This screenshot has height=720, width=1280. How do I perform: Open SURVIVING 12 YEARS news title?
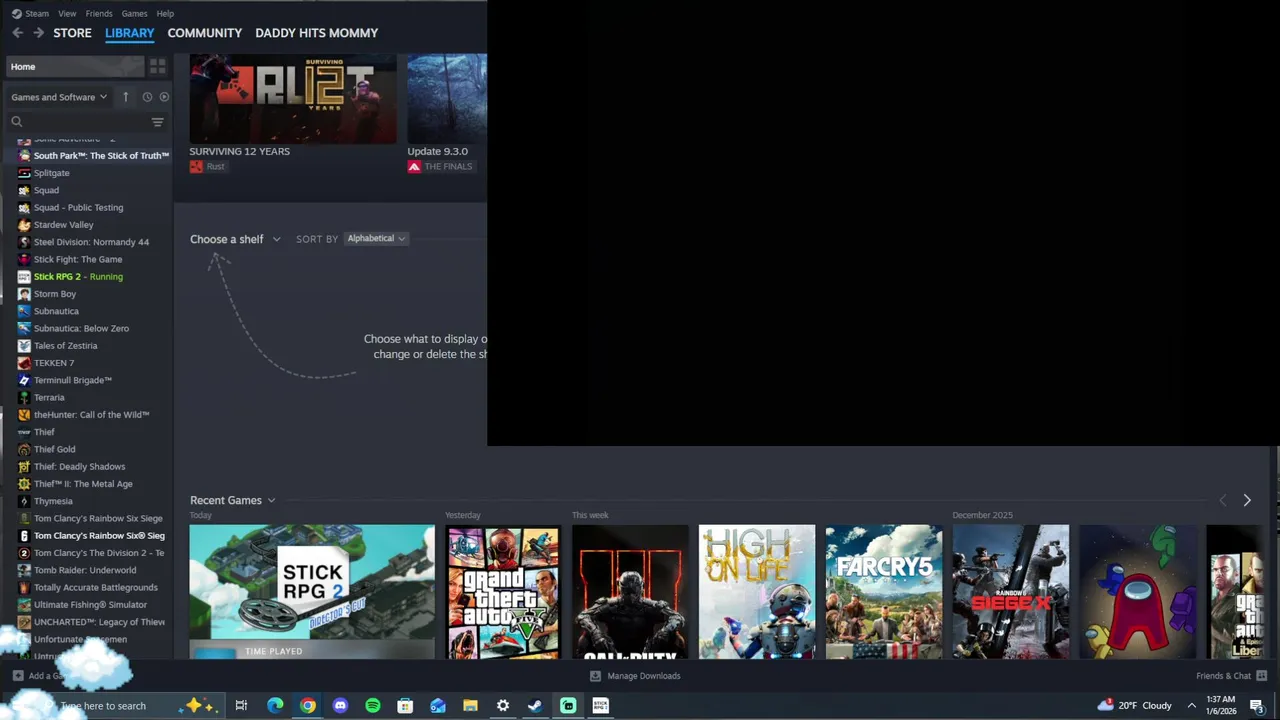(x=240, y=151)
